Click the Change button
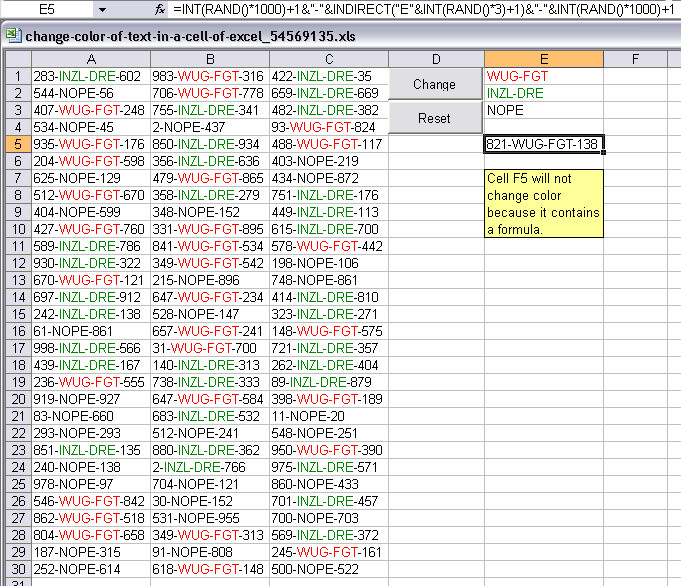The height and width of the screenshot is (586, 681). click(x=435, y=84)
